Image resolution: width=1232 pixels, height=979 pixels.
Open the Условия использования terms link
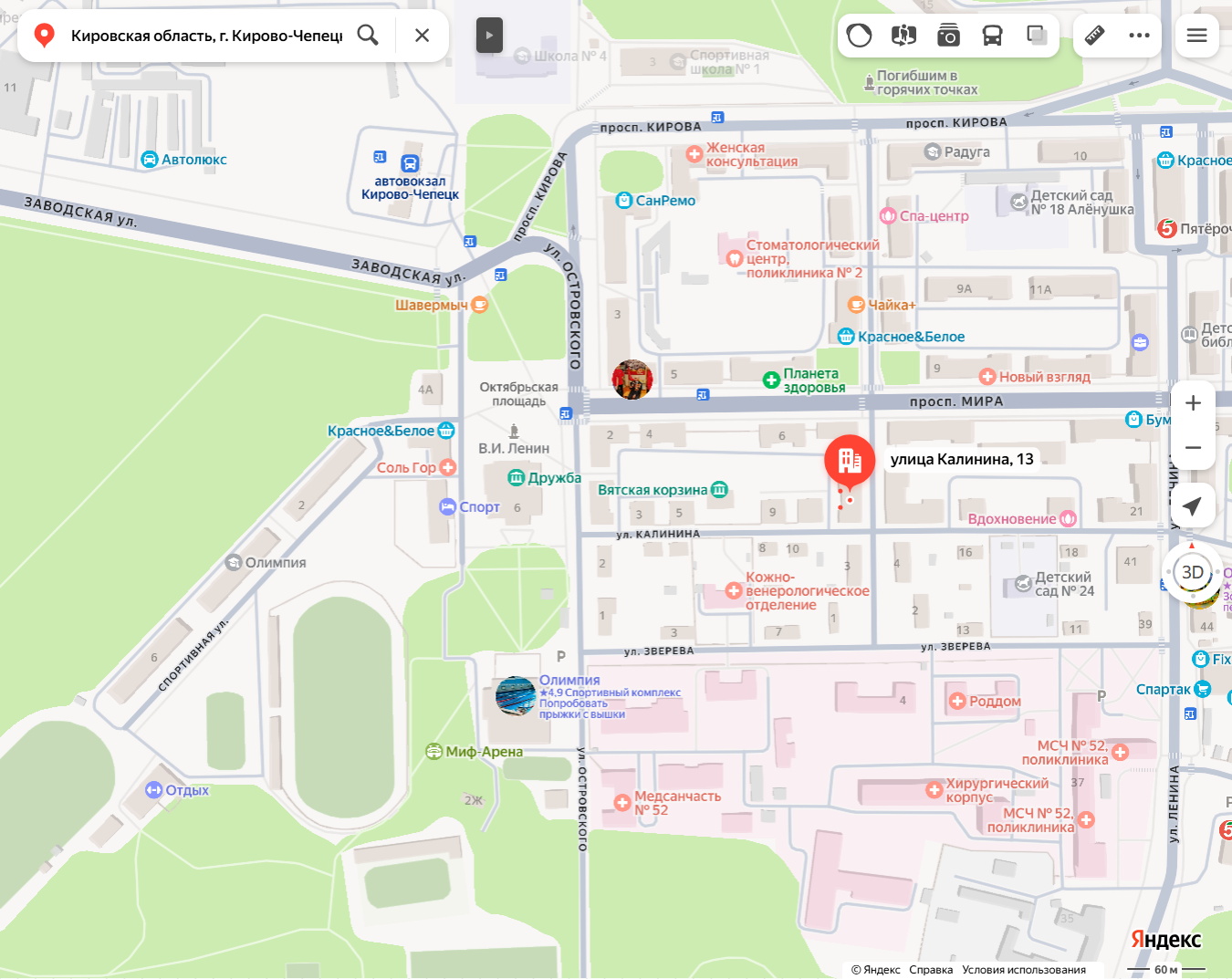coord(1024,970)
